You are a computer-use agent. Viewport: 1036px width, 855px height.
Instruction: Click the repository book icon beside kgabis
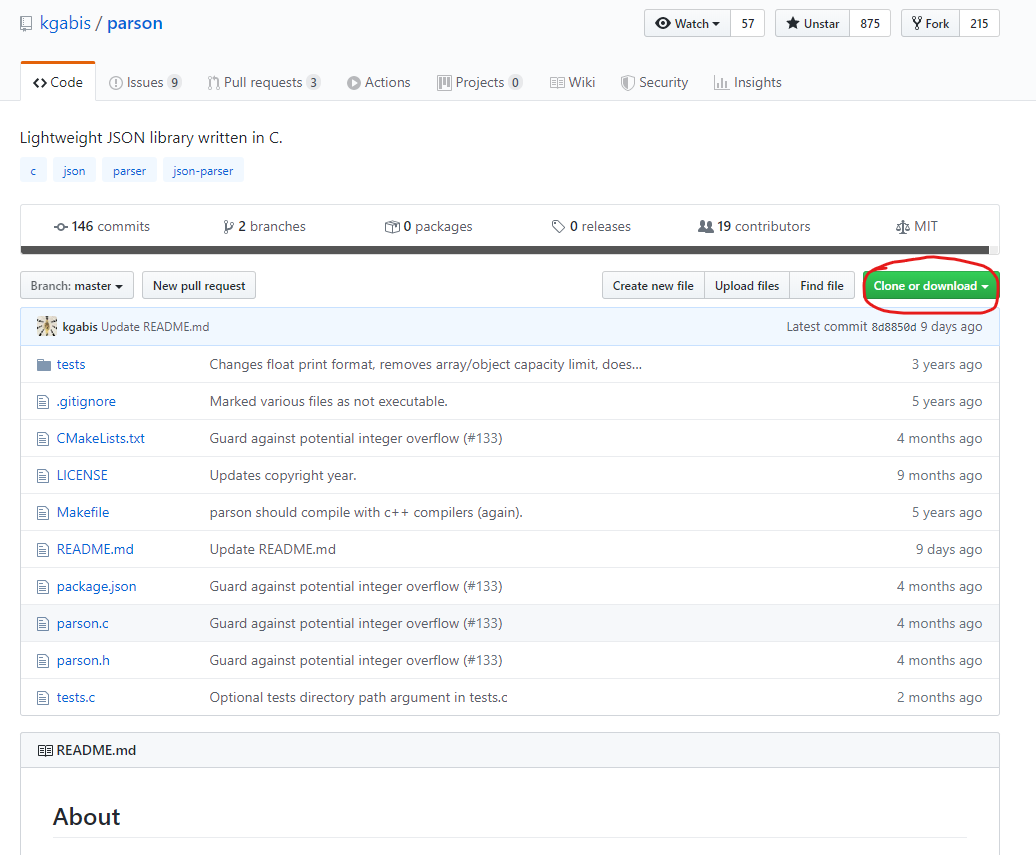click(x=26, y=24)
